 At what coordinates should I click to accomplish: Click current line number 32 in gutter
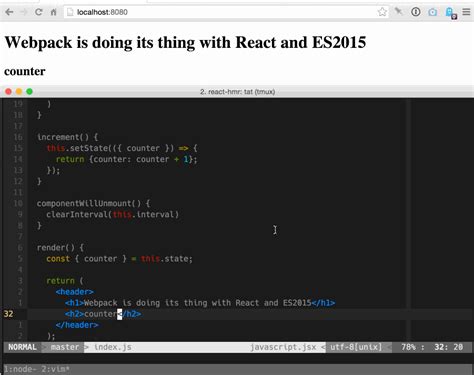point(9,314)
